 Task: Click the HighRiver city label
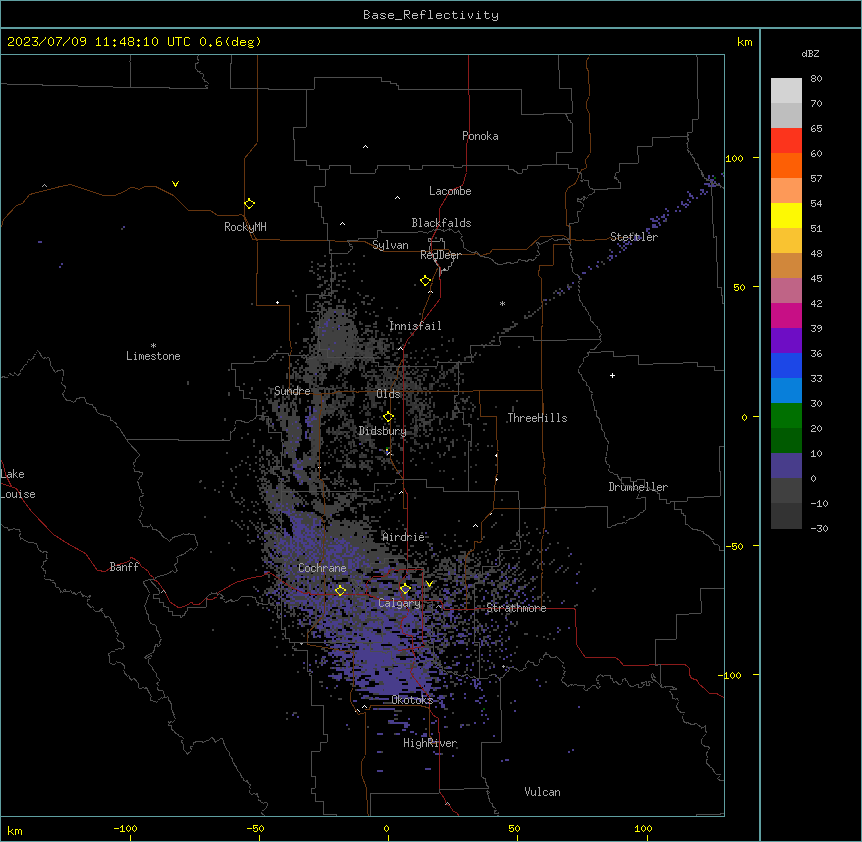point(430,743)
